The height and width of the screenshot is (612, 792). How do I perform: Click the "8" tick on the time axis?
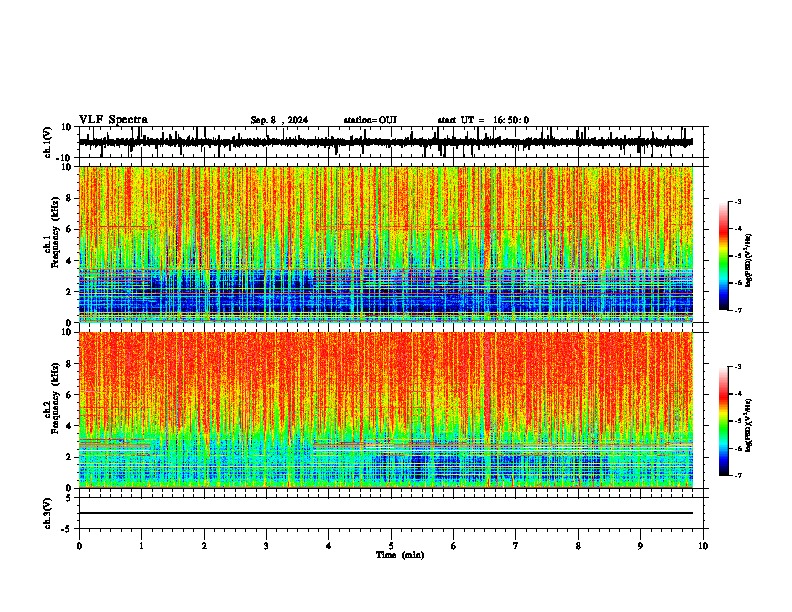click(x=578, y=546)
